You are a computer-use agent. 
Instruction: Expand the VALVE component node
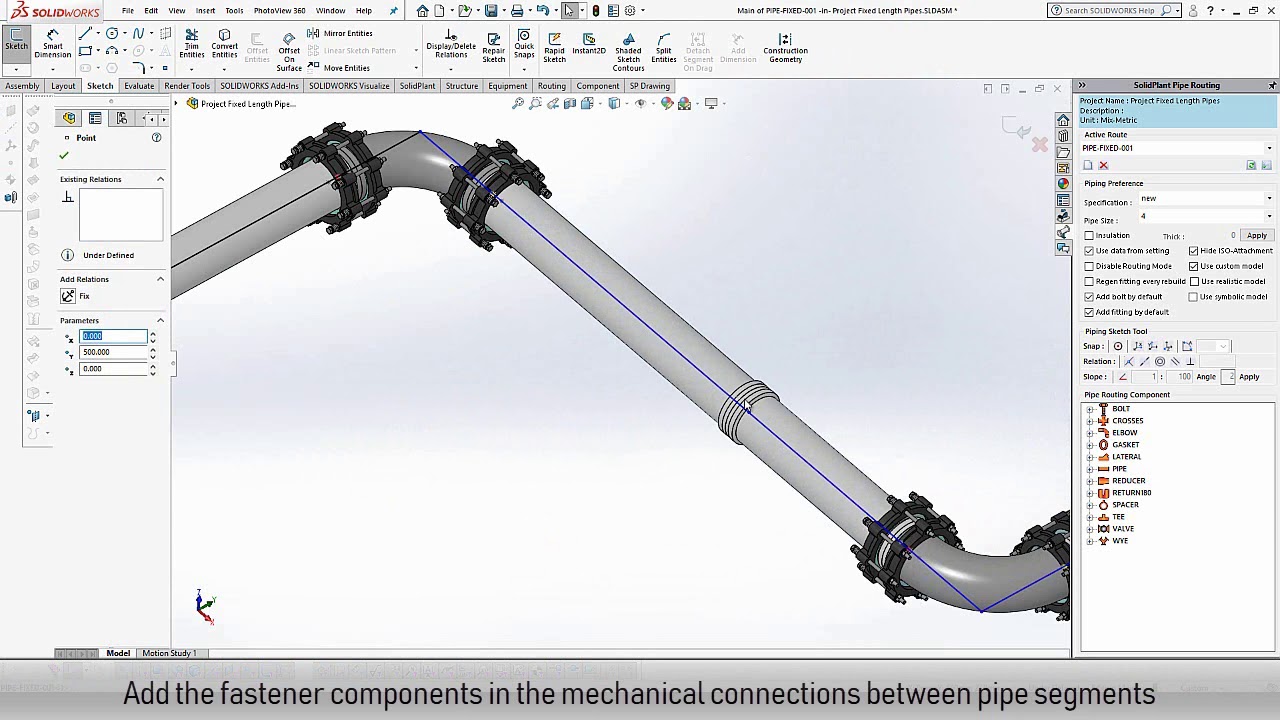[1089, 529]
